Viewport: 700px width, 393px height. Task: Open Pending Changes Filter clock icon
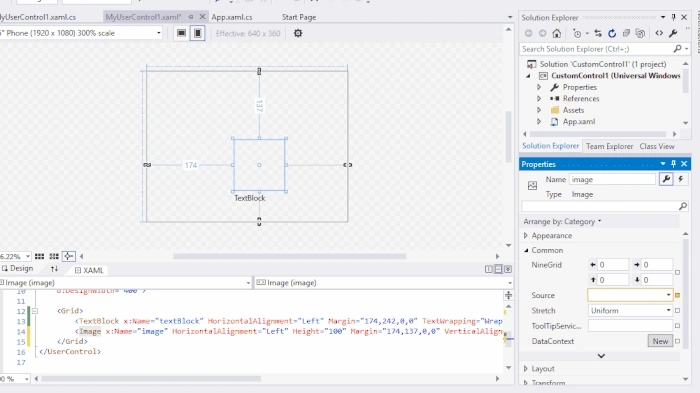coord(577,33)
